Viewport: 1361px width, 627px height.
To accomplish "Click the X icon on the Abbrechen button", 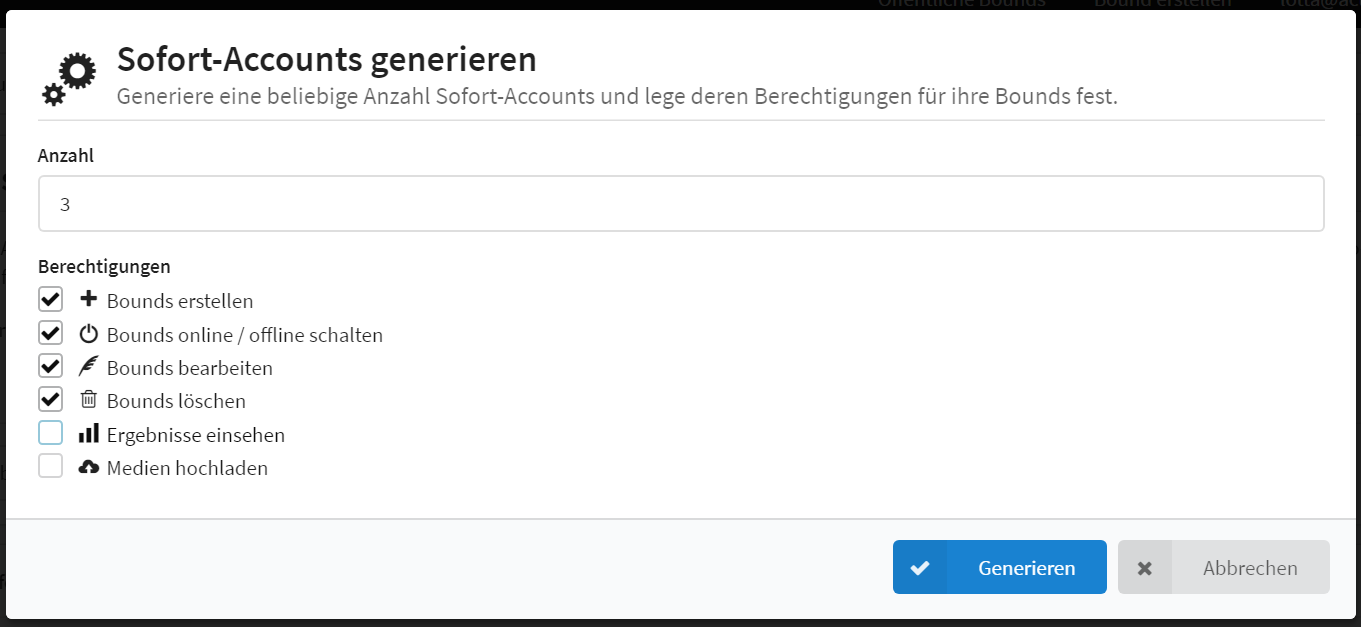I will pyautogui.click(x=1145, y=568).
